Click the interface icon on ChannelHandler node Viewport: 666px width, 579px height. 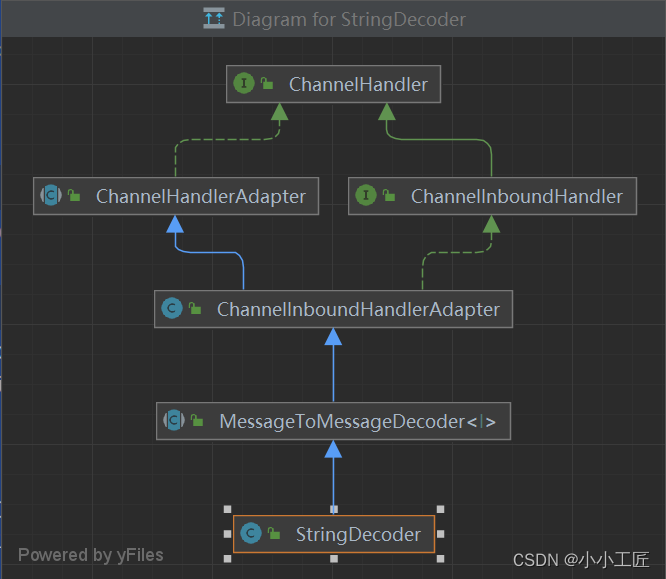tap(244, 84)
